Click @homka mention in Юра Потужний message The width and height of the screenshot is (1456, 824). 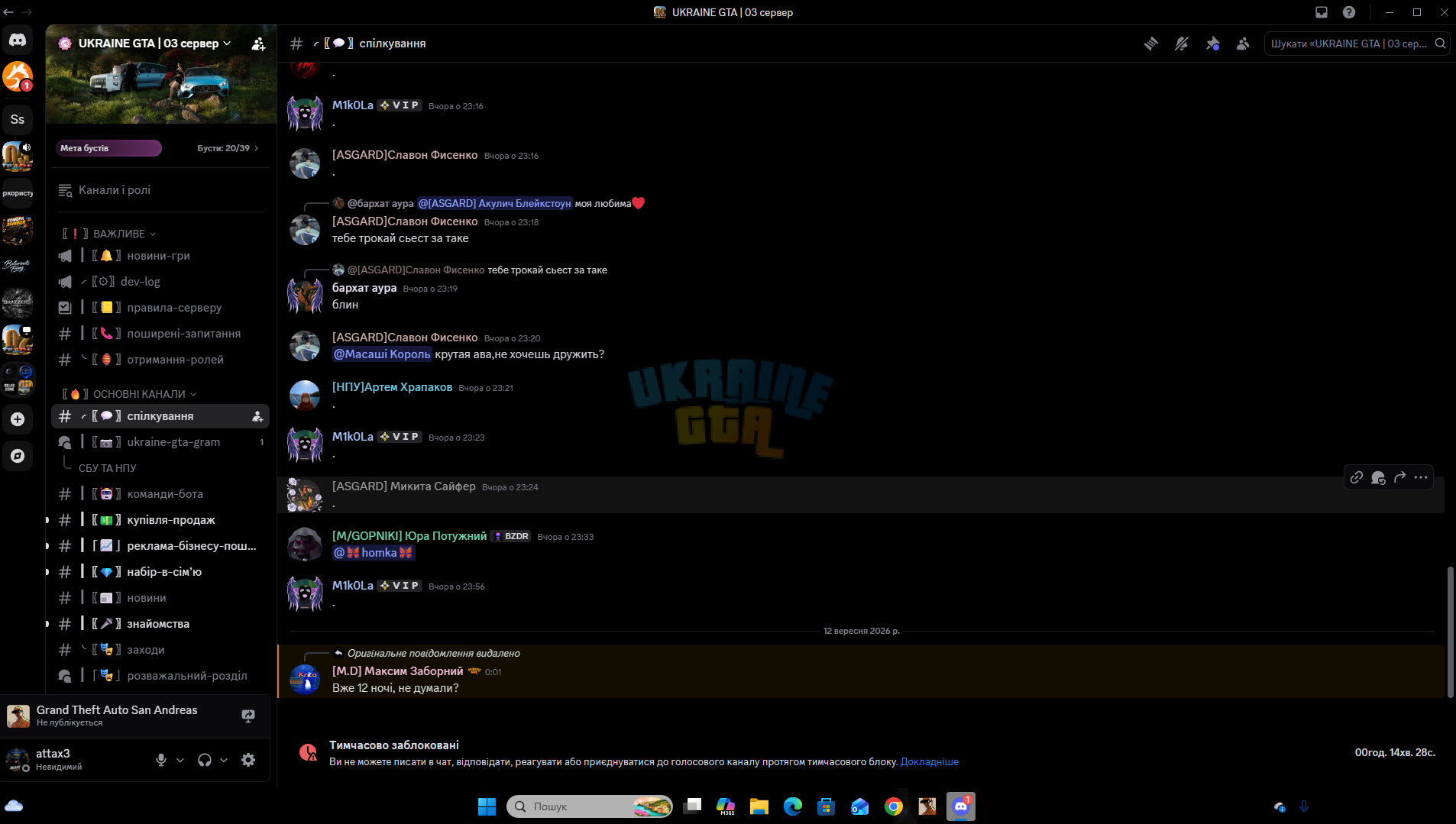click(374, 553)
